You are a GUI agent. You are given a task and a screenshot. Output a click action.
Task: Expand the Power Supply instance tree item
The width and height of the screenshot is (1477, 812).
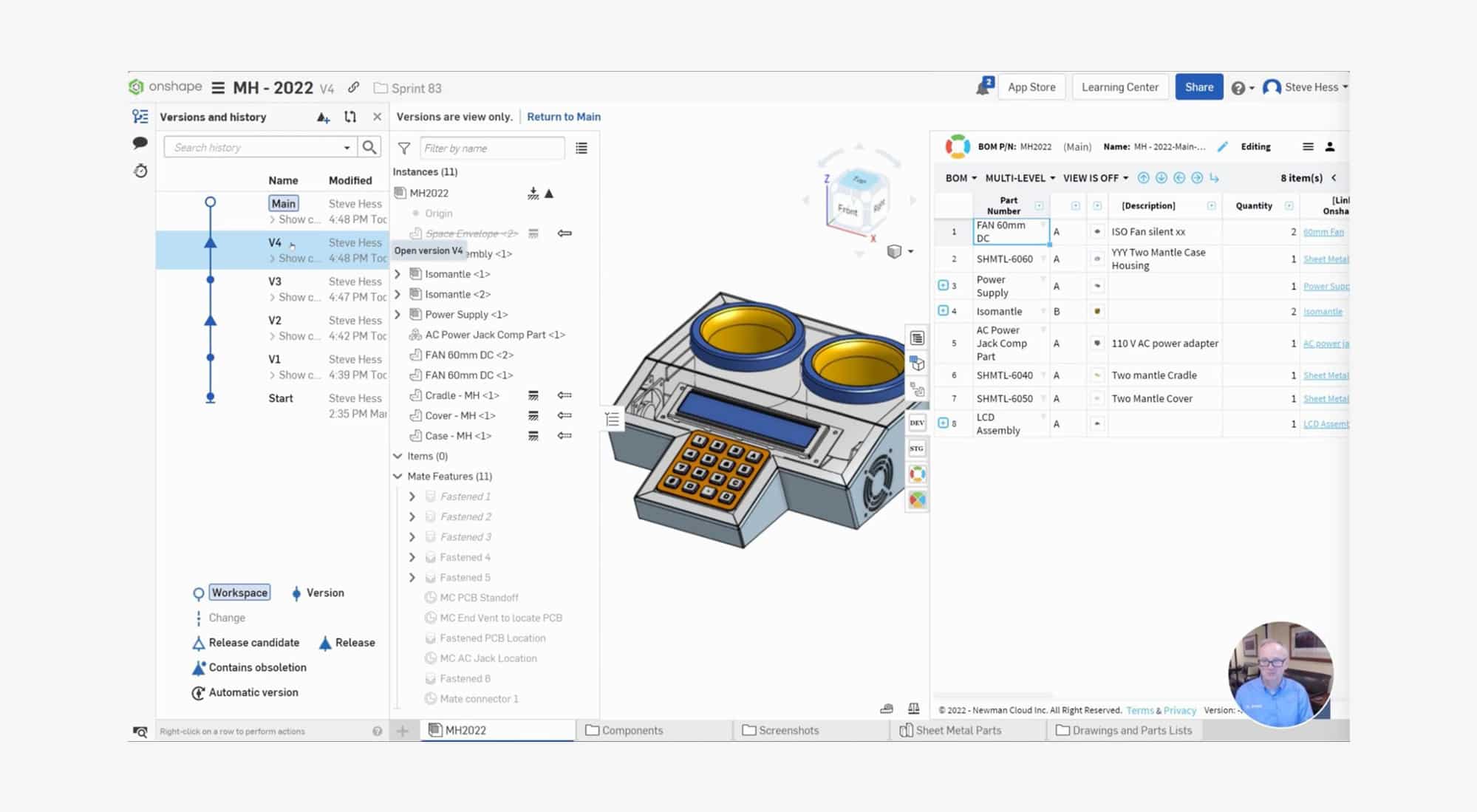[x=398, y=314]
